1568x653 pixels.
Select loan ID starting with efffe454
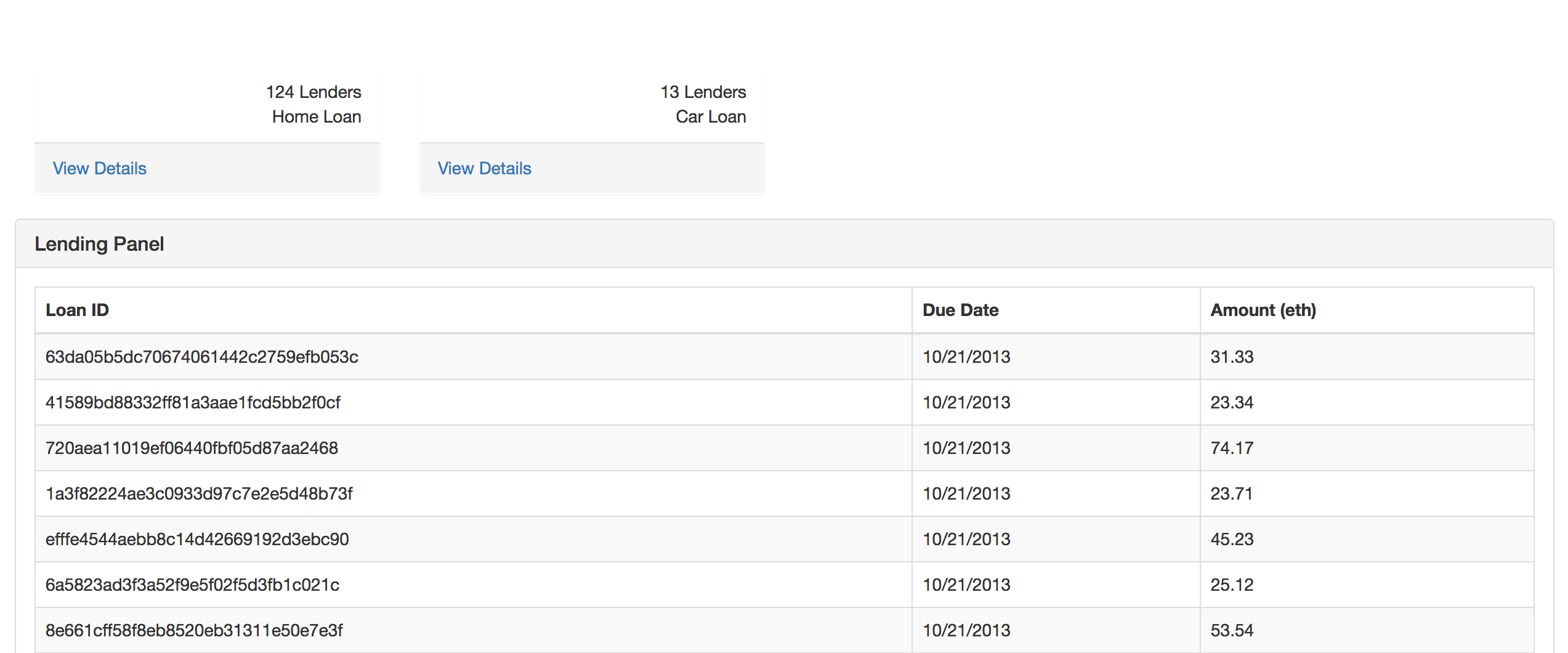(x=197, y=539)
